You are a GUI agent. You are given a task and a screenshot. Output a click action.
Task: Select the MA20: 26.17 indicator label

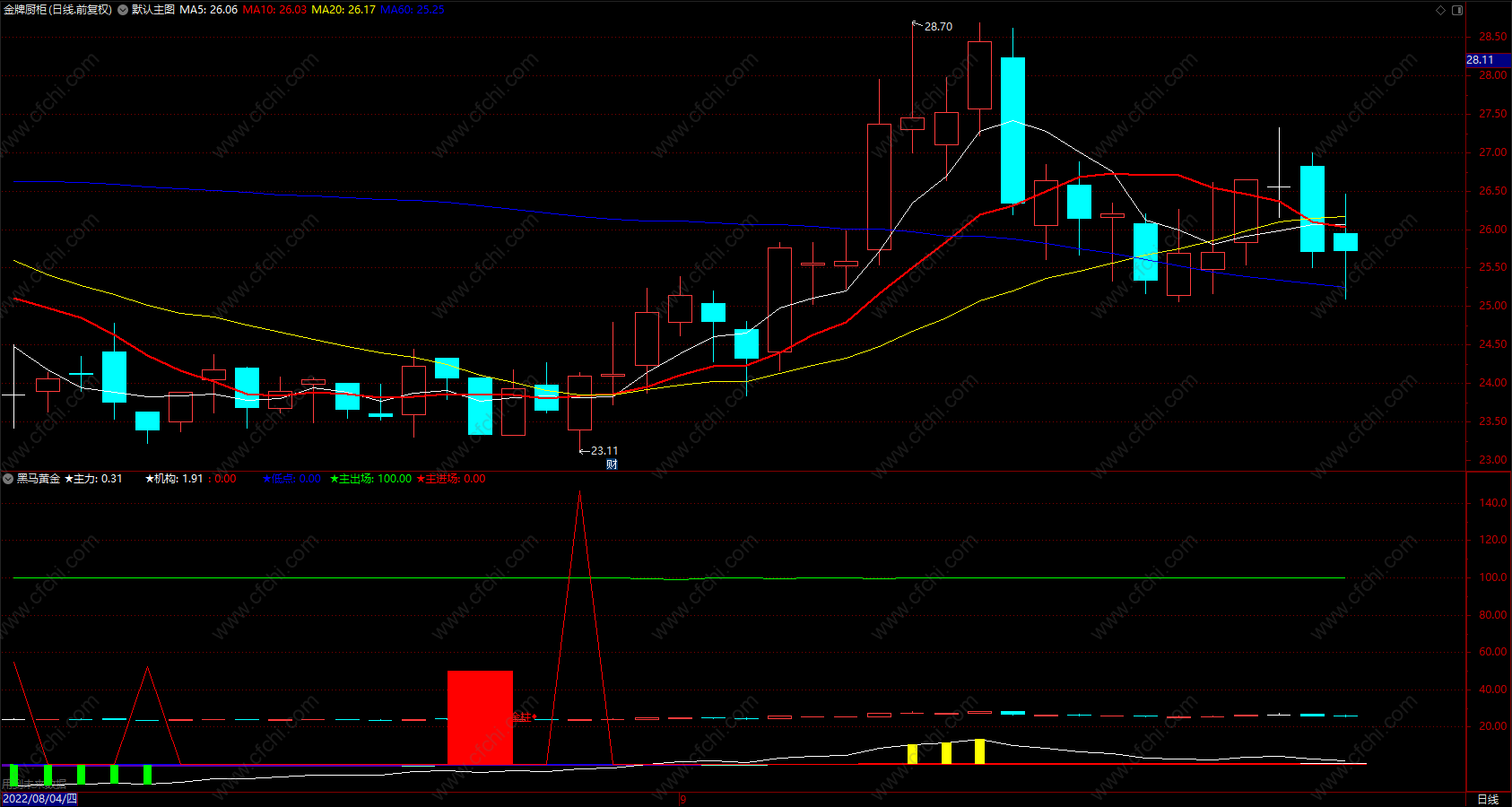pyautogui.click(x=343, y=10)
